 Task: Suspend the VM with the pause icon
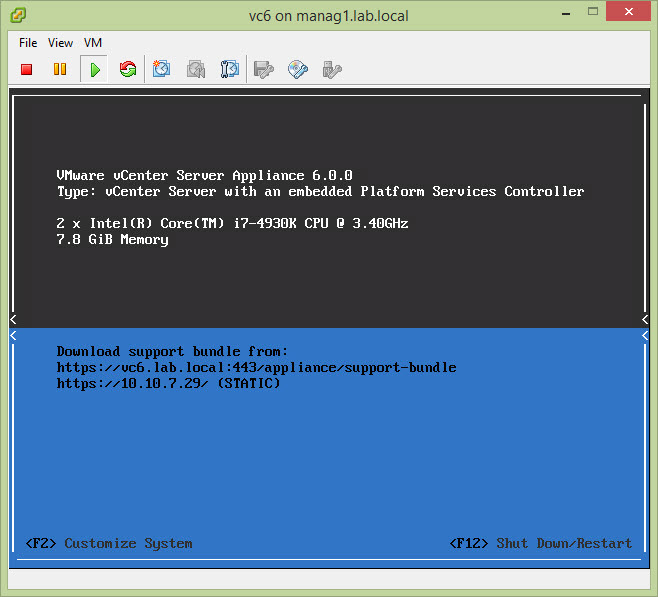60,69
